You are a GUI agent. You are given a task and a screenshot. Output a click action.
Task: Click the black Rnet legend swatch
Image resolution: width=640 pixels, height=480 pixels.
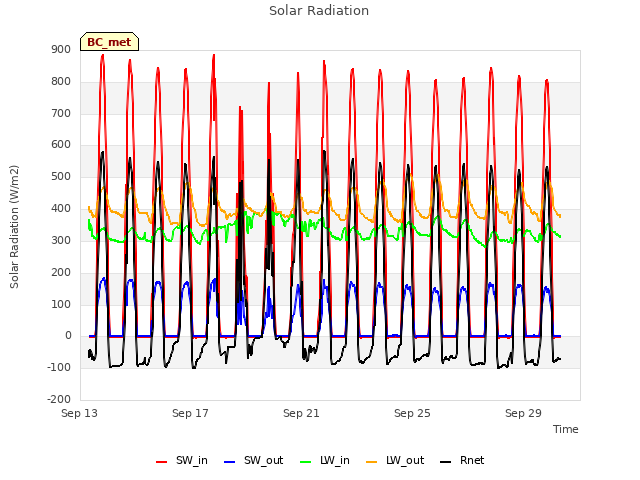tap(446, 462)
